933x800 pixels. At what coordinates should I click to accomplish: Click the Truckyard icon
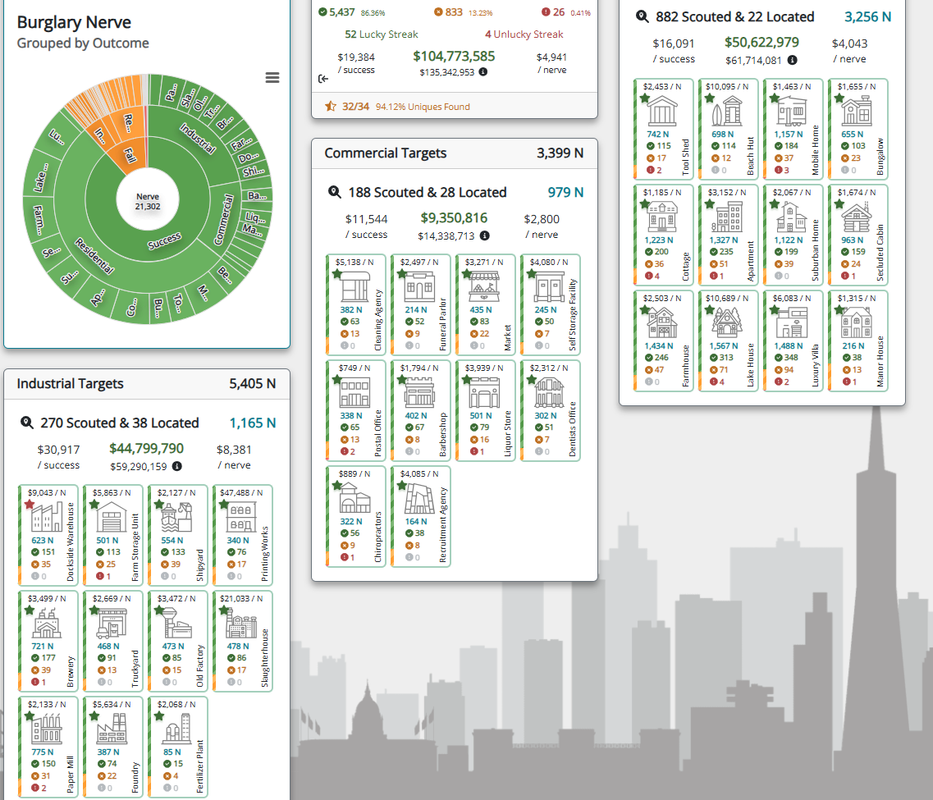pos(112,623)
